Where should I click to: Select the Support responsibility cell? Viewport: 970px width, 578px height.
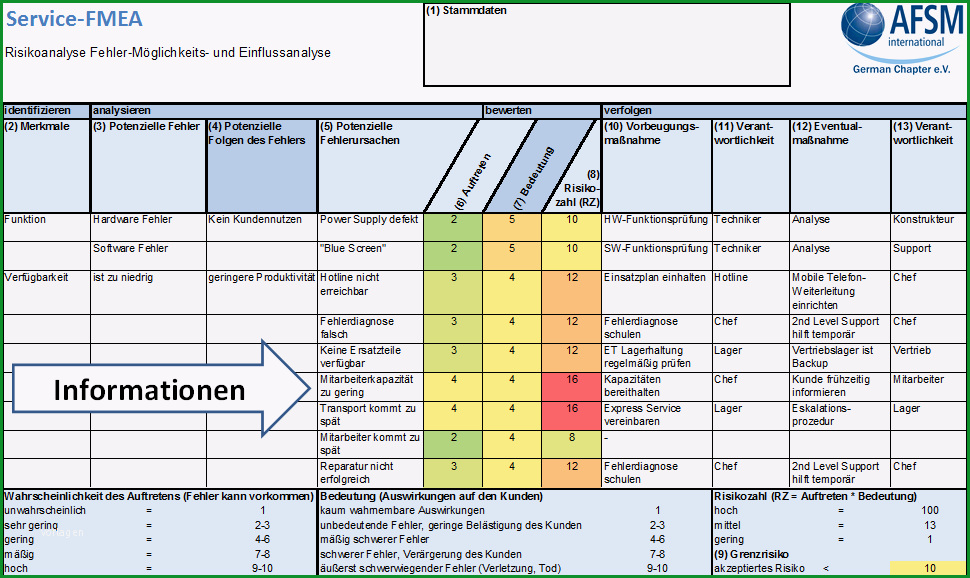click(x=929, y=256)
